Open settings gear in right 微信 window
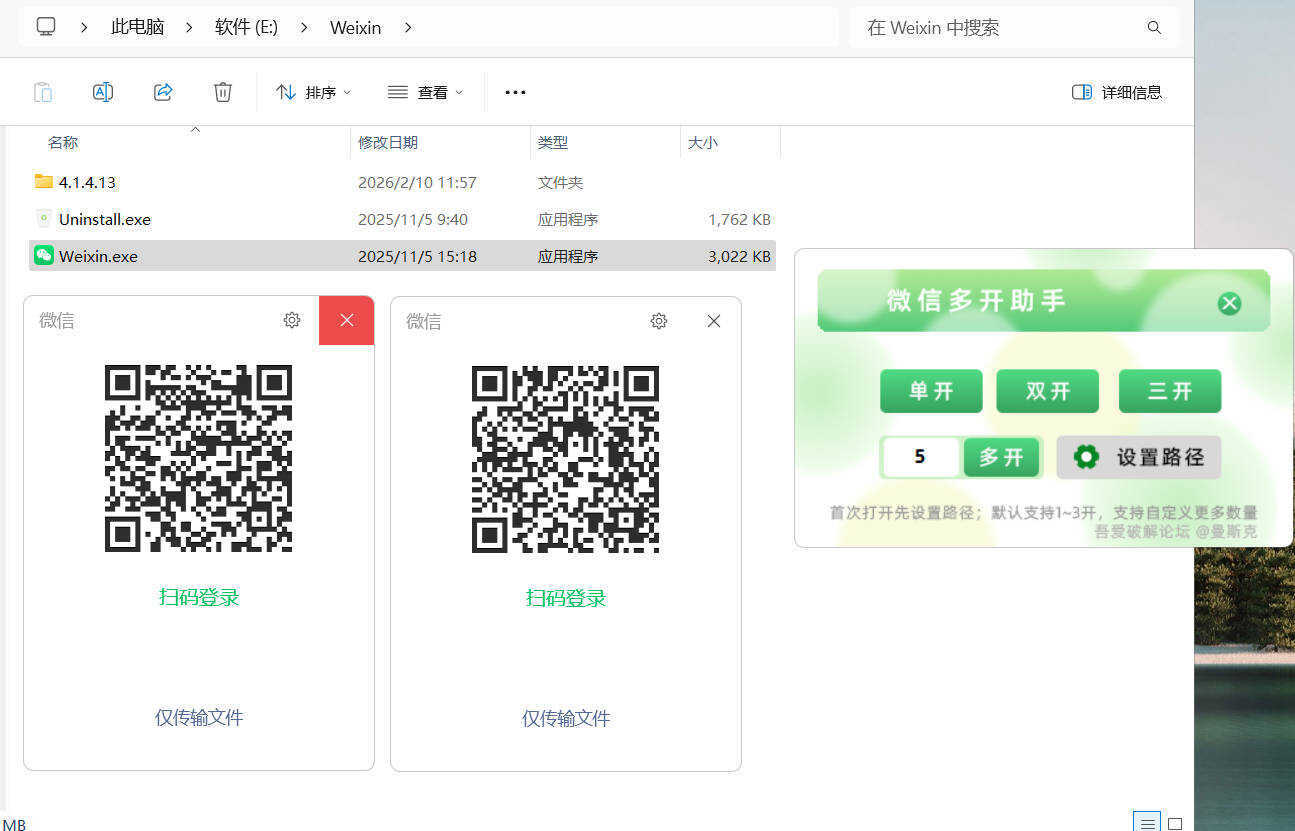 click(x=659, y=321)
